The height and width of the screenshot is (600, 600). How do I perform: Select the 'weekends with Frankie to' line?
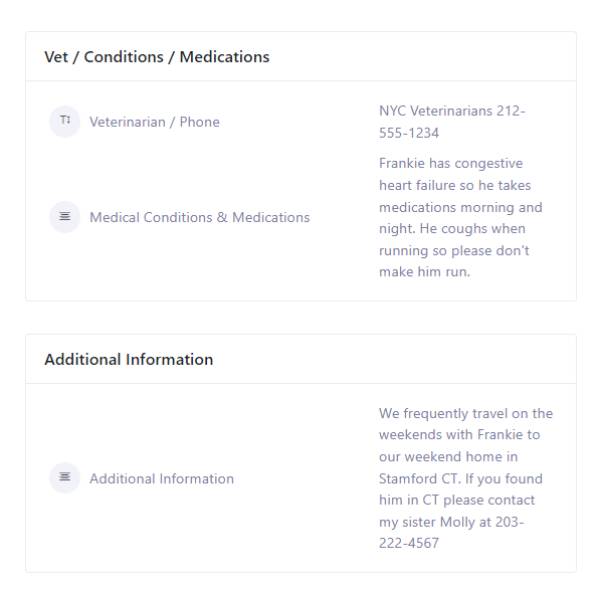459,435
